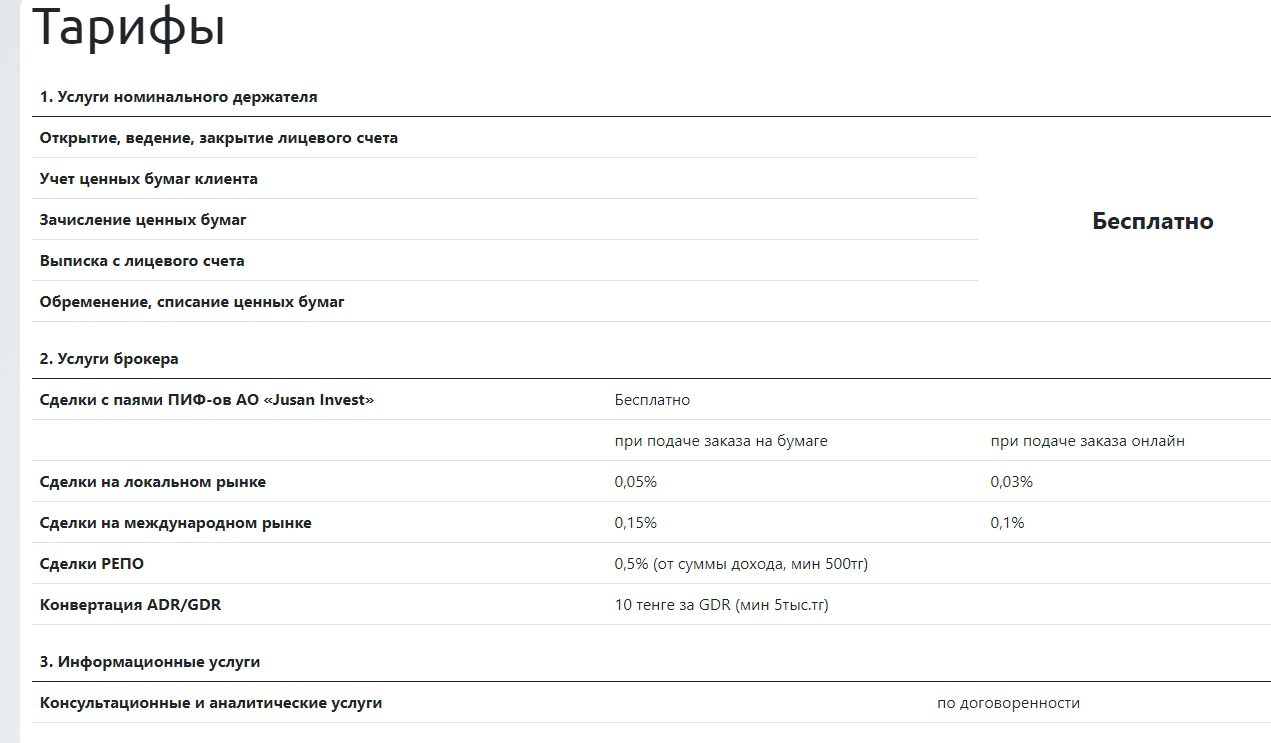1271x743 pixels.
Task: Click the "Сделки на локальном рынке" row label
Action: (x=153, y=482)
